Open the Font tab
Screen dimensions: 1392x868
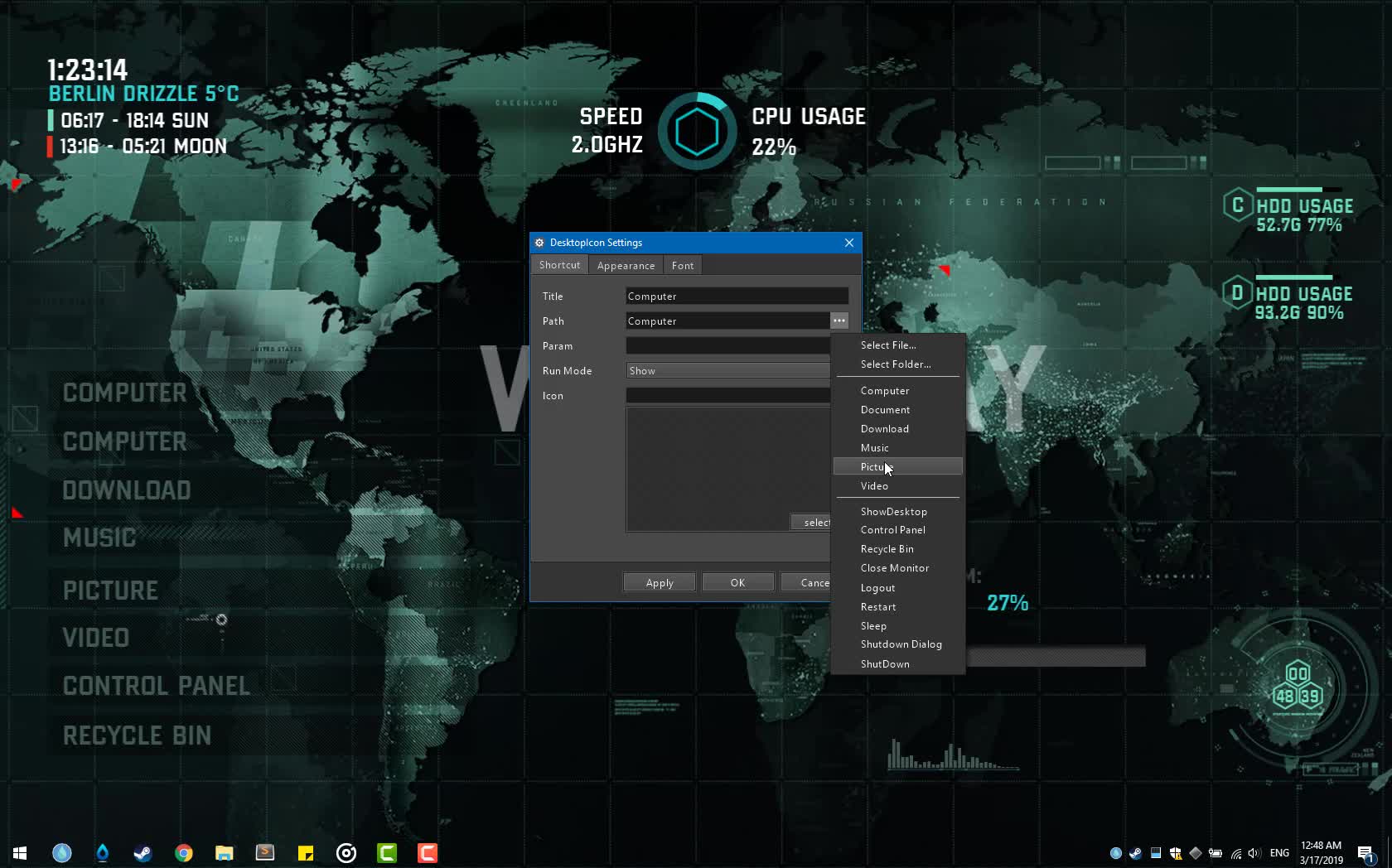pos(683,266)
